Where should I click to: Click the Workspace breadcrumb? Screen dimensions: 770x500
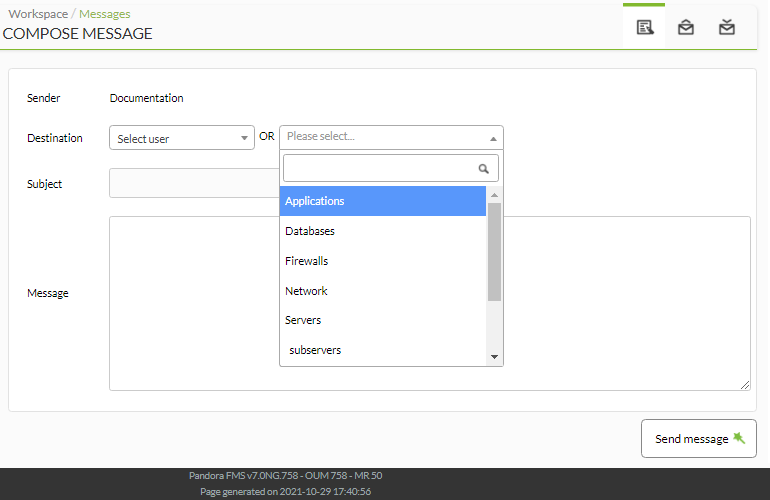tap(38, 14)
